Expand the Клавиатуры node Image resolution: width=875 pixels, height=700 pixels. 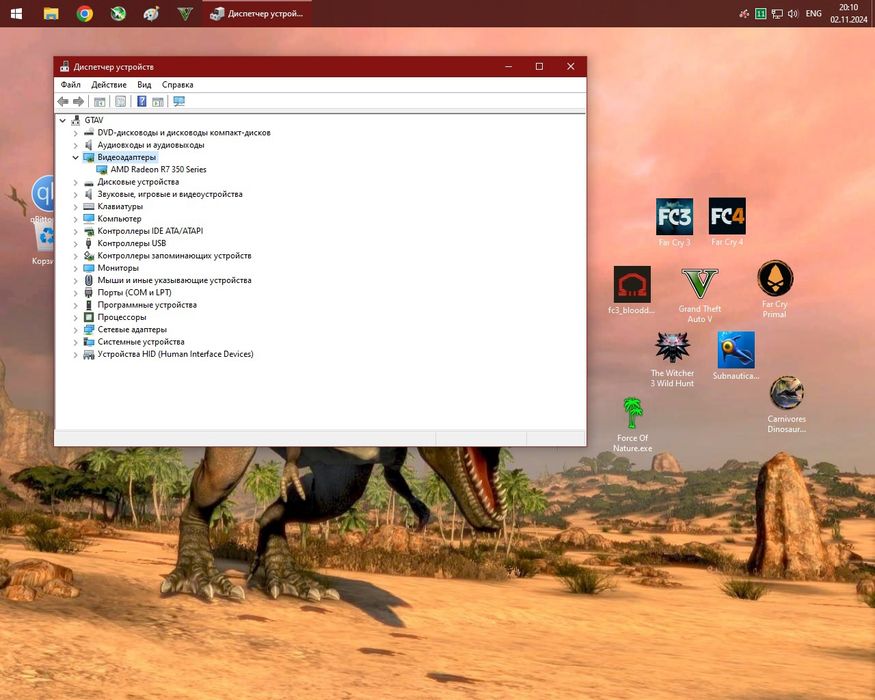[75, 207]
